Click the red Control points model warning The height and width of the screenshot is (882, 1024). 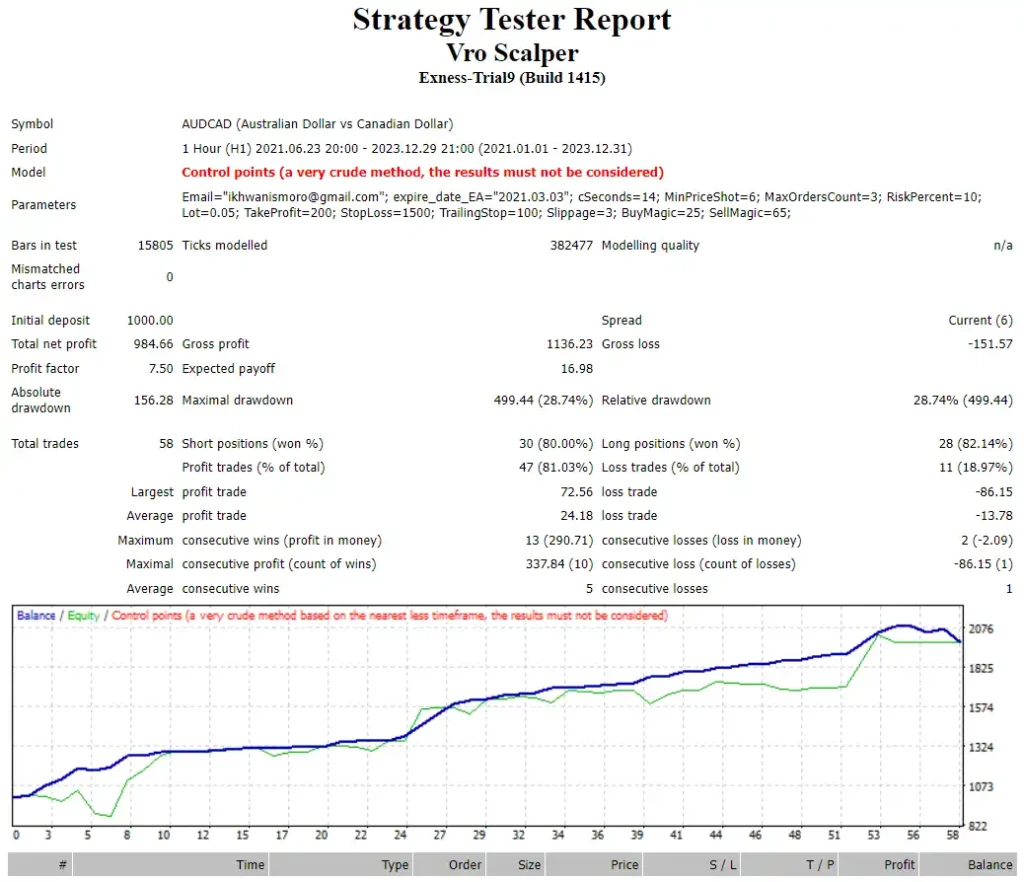[x=422, y=172]
